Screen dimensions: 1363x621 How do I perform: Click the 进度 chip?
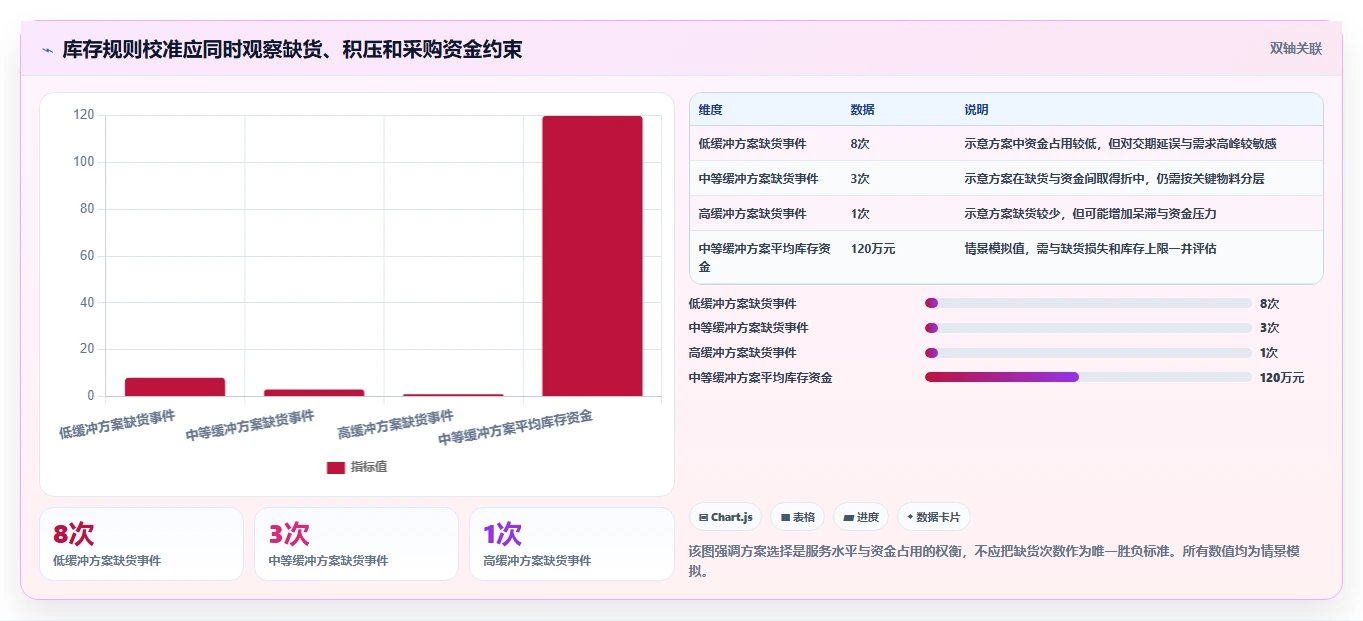[x=861, y=517]
